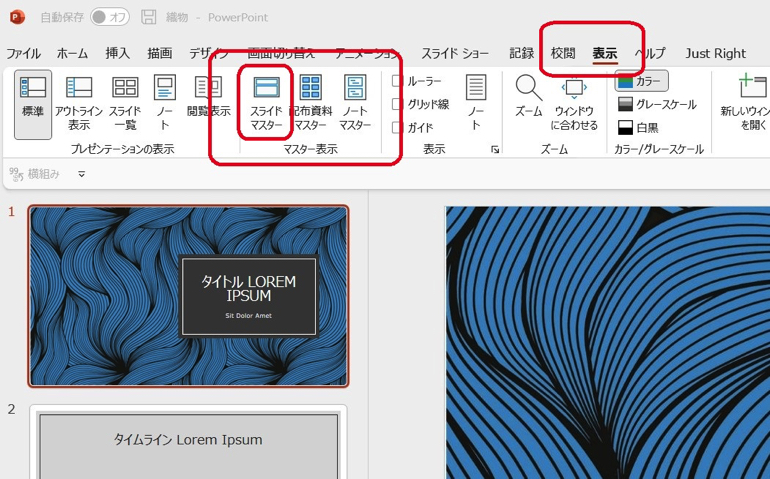Open スライド マスター view
The image size is (770, 479).
point(266,104)
